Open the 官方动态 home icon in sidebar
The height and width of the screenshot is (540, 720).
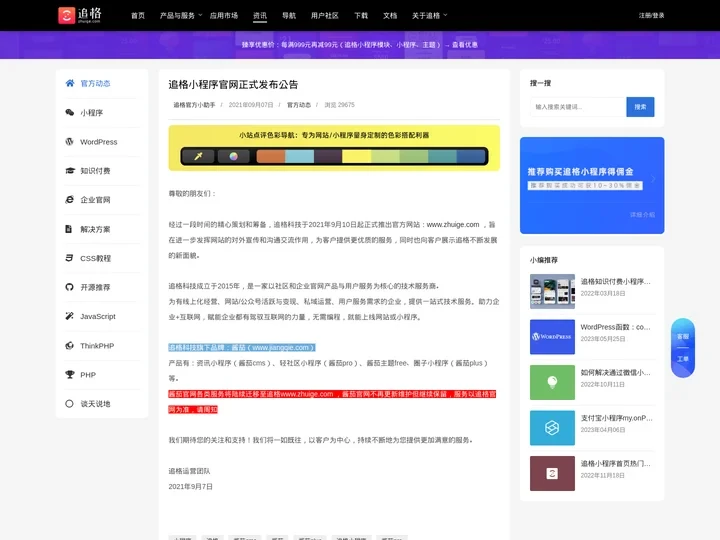point(70,83)
